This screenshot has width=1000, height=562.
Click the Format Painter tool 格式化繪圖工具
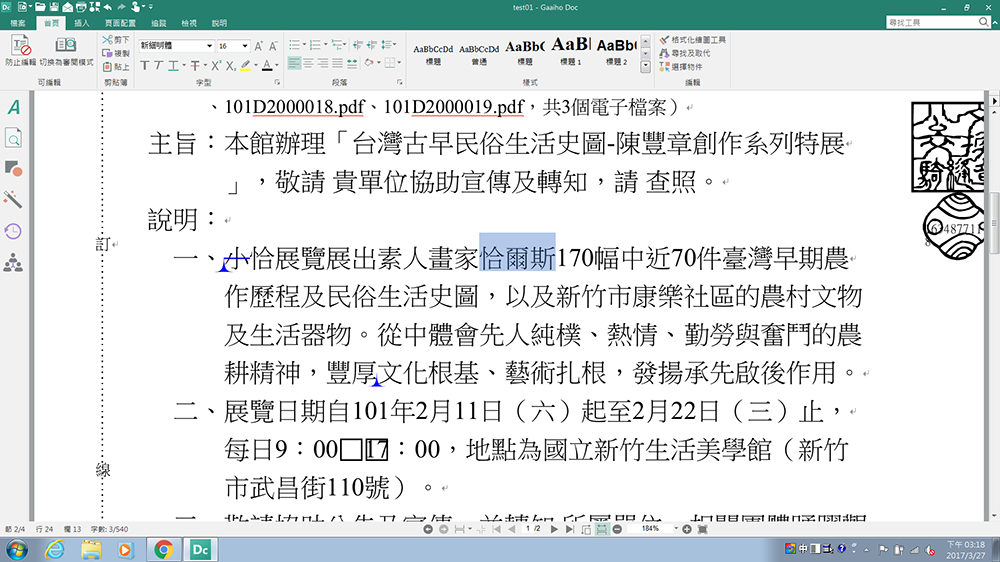692,40
